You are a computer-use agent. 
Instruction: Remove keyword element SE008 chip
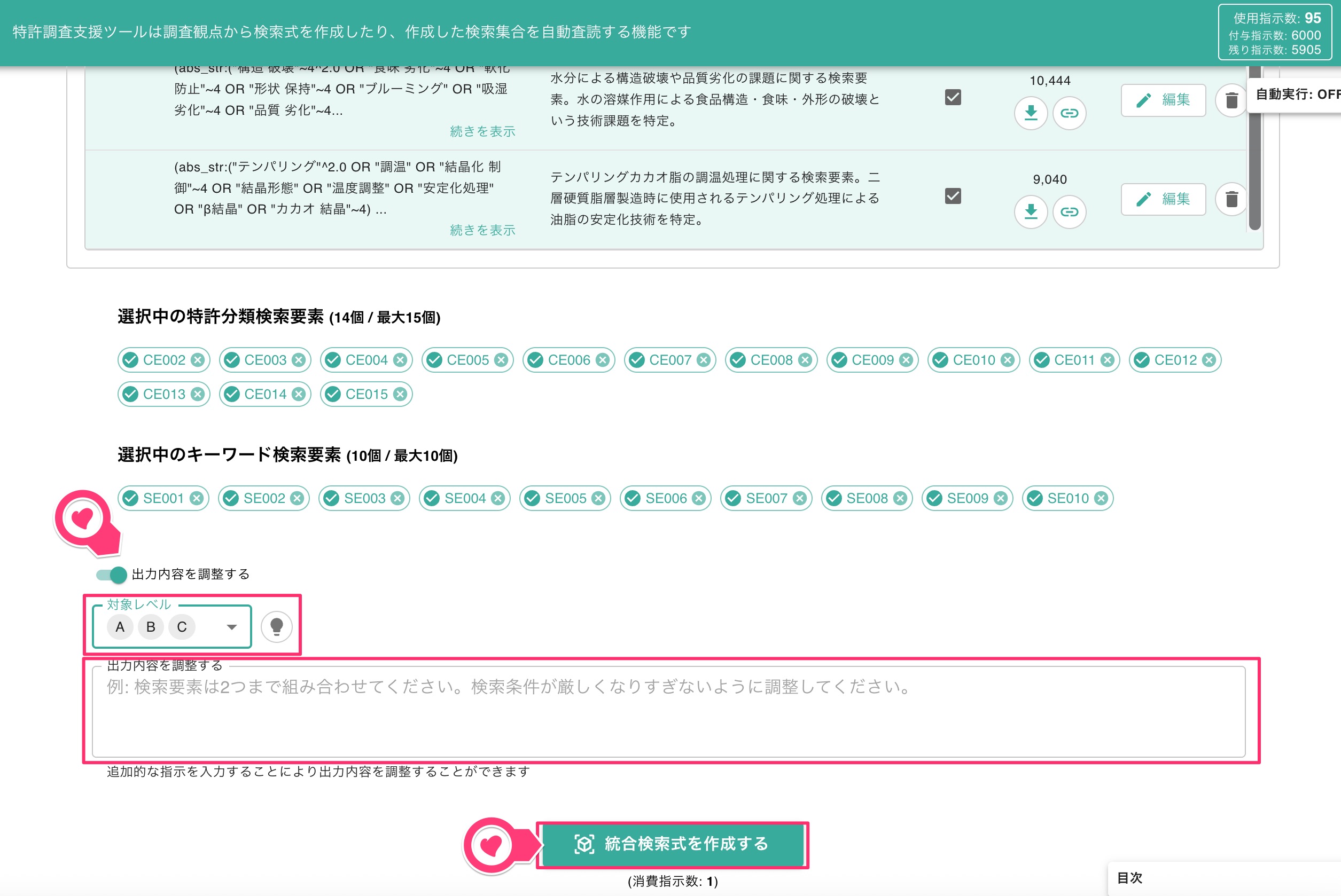point(900,498)
